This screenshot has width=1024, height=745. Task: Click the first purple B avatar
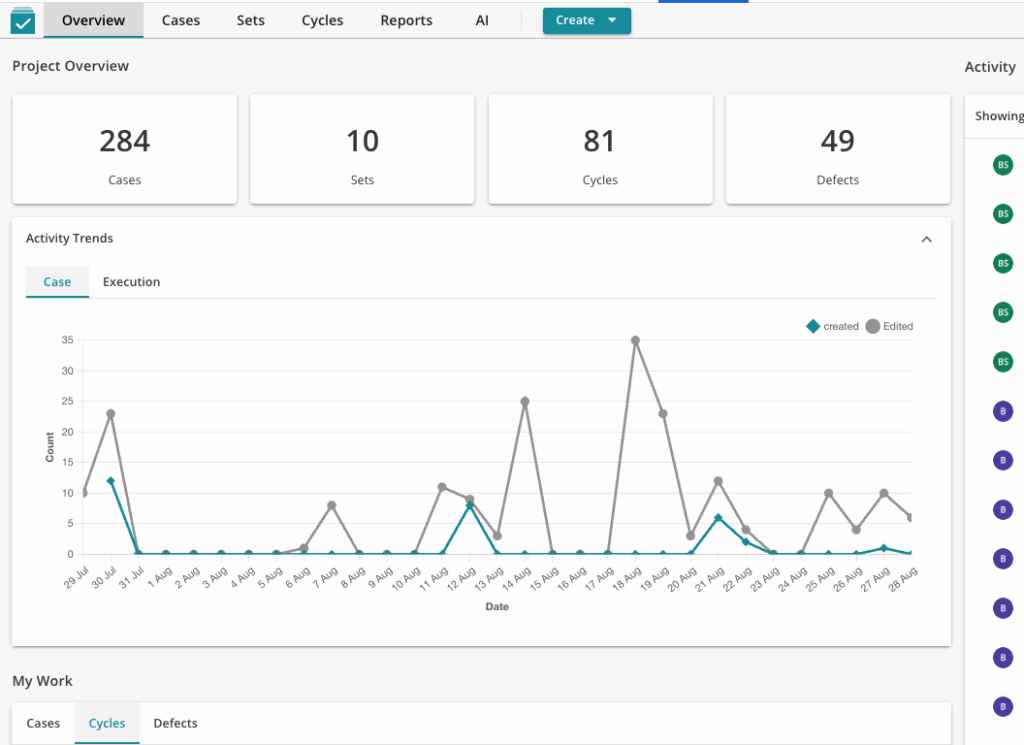(x=1002, y=411)
